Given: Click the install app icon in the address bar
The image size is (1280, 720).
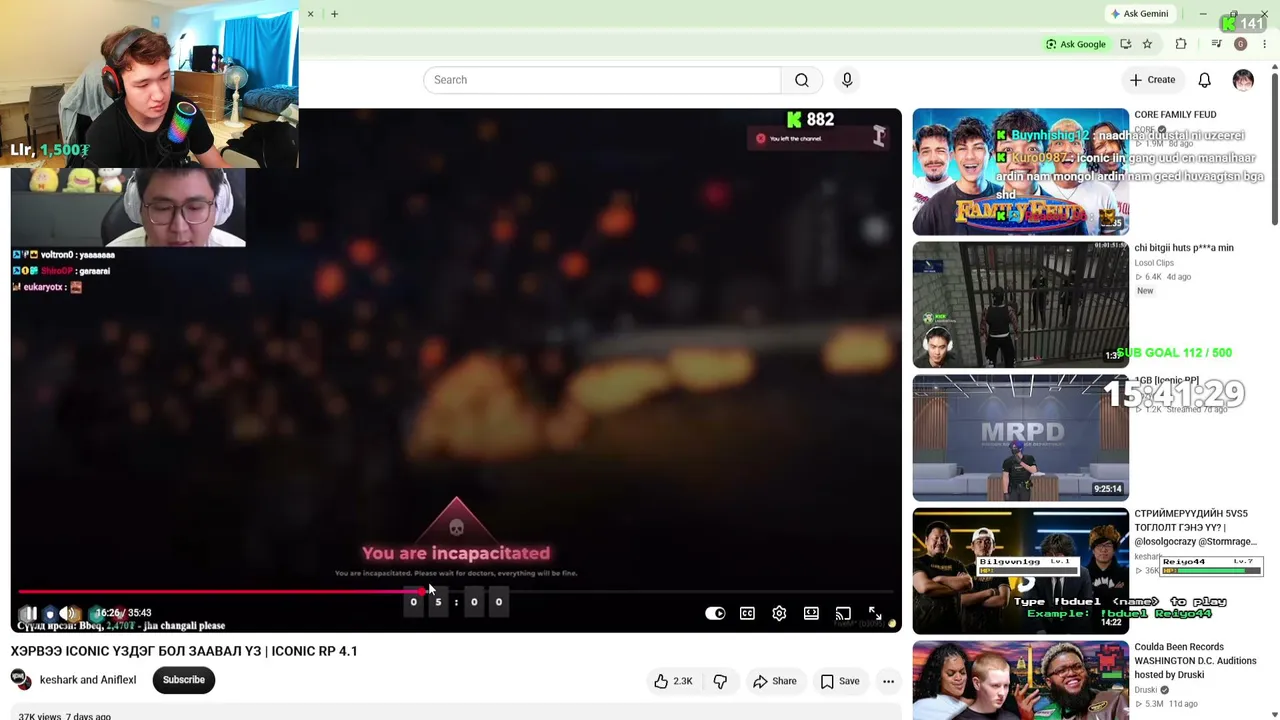Looking at the screenshot, I should pos(1126,44).
